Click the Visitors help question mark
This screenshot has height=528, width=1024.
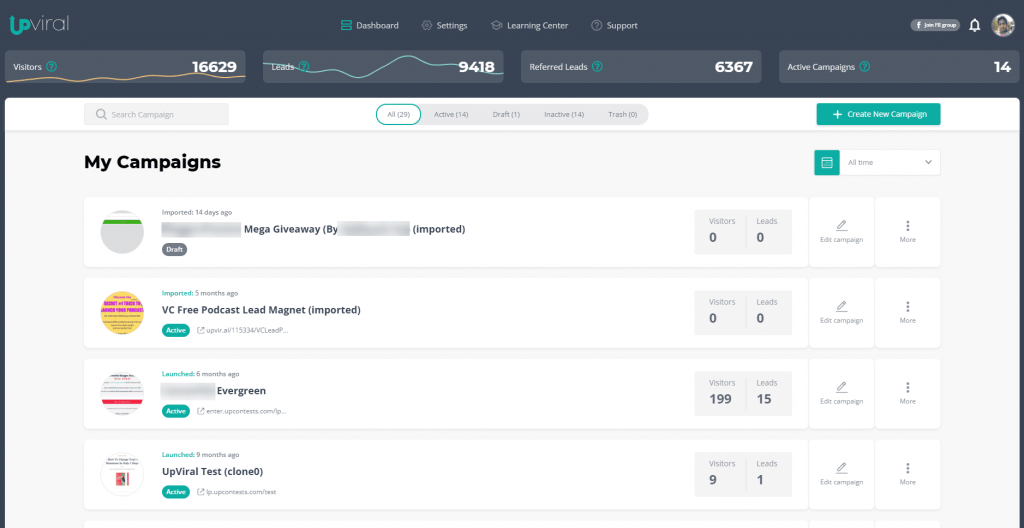click(x=52, y=67)
